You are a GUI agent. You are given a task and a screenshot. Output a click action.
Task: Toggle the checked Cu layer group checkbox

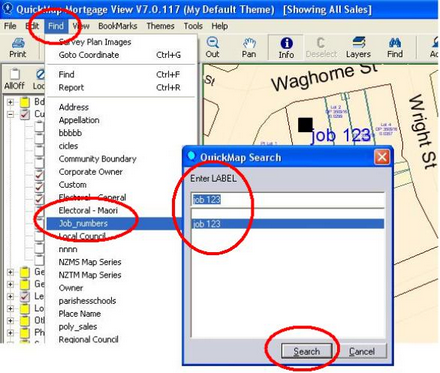pyautogui.click(x=25, y=114)
